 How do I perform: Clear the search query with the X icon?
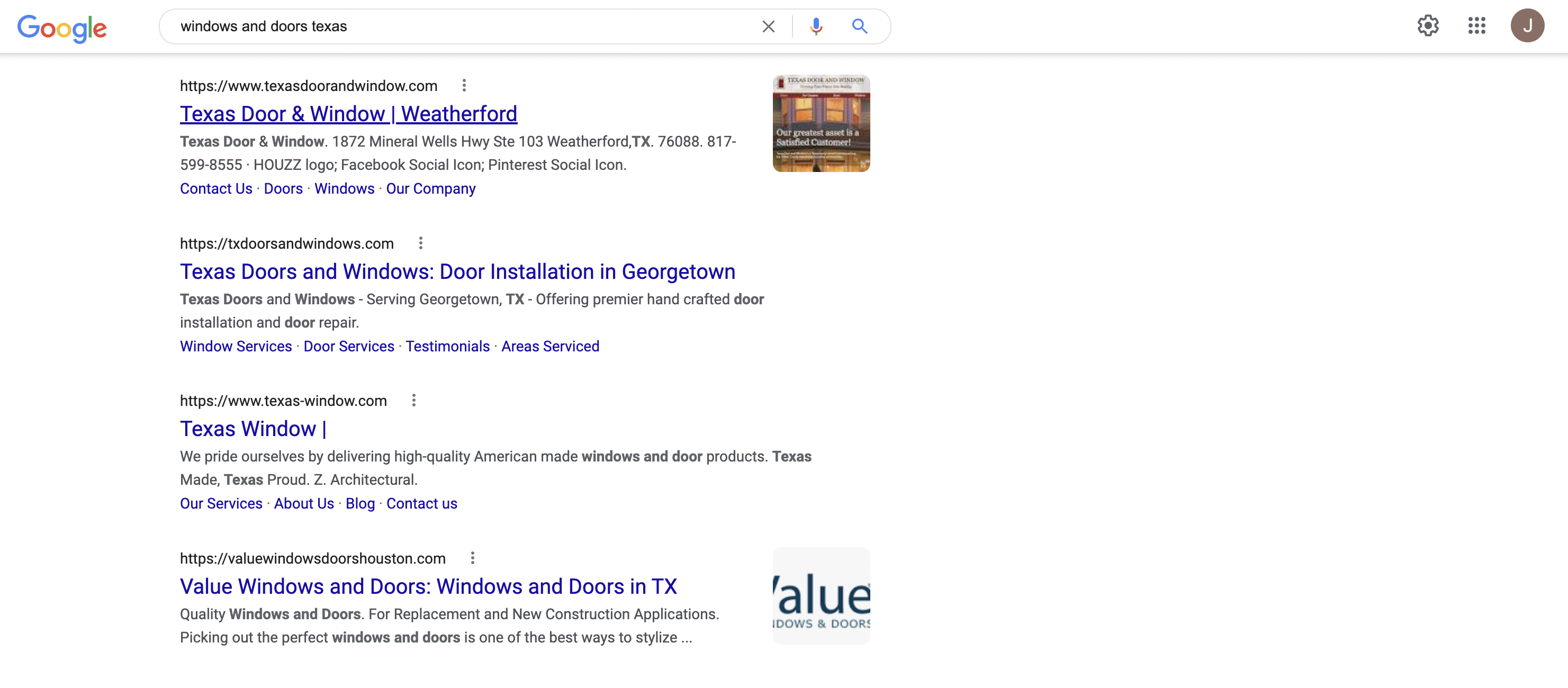point(768,26)
